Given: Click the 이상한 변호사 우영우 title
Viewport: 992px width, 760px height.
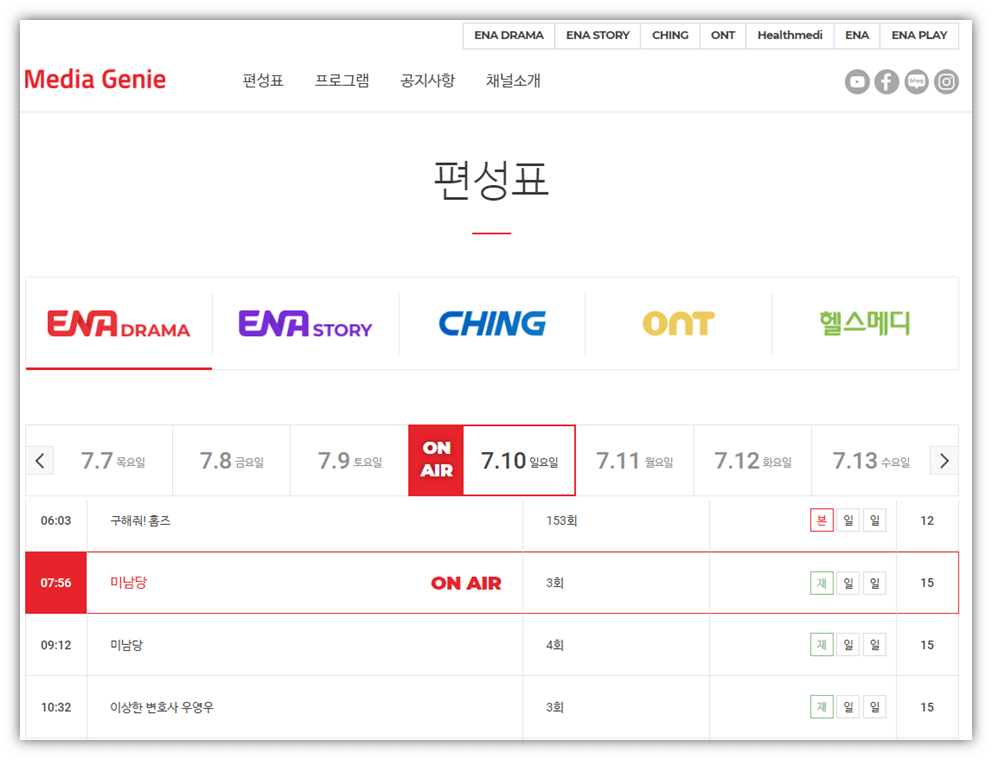Looking at the screenshot, I should [162, 707].
